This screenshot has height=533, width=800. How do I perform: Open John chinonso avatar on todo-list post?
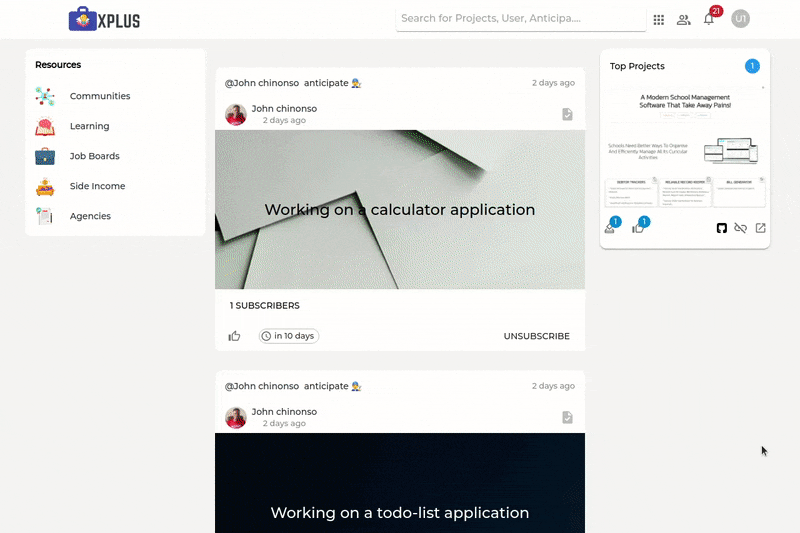236,417
